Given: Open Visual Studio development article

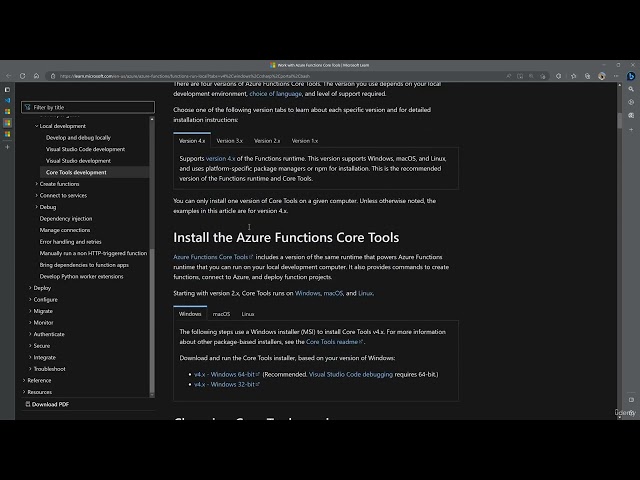Looking at the screenshot, I should point(78,161).
